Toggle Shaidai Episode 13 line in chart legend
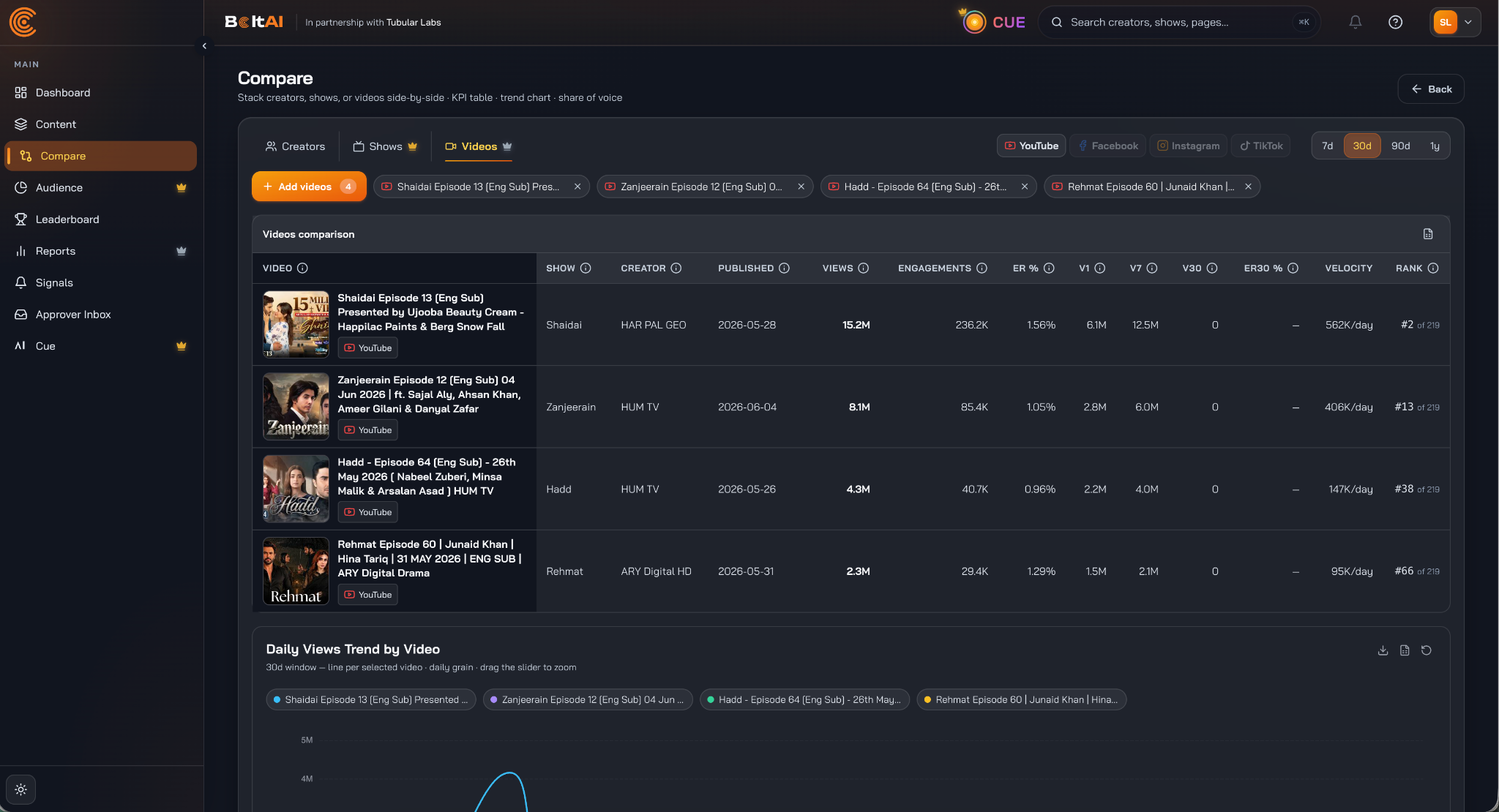 pos(371,699)
